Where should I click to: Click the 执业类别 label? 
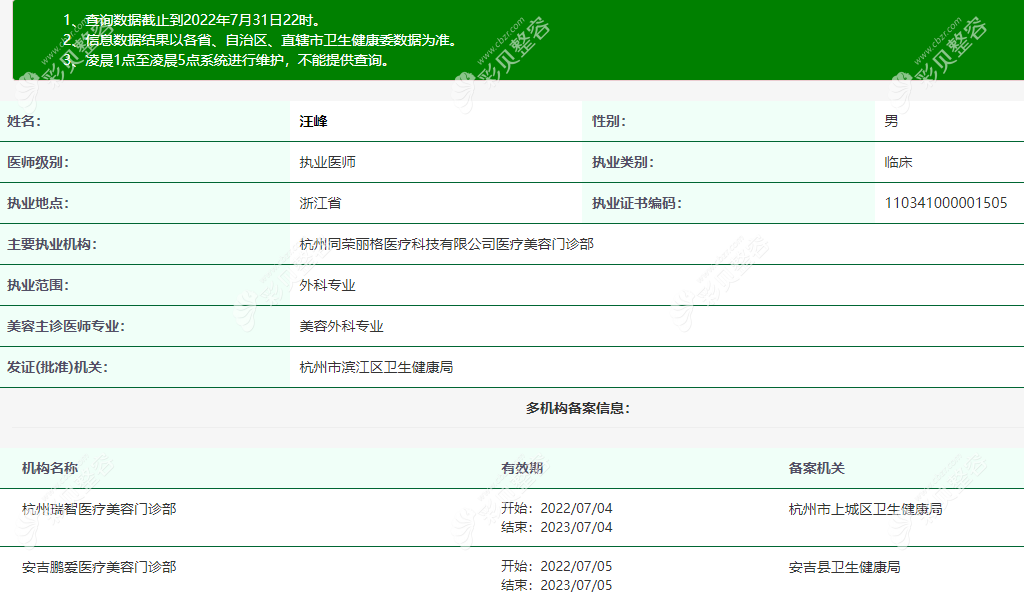tap(622, 163)
